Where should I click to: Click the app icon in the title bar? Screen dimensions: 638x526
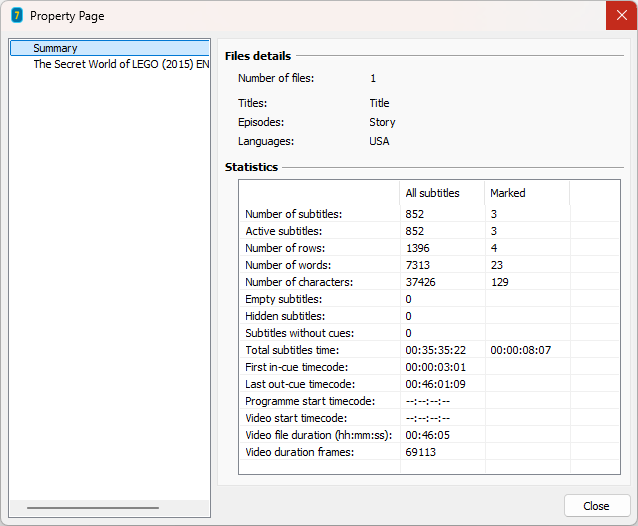(16, 16)
